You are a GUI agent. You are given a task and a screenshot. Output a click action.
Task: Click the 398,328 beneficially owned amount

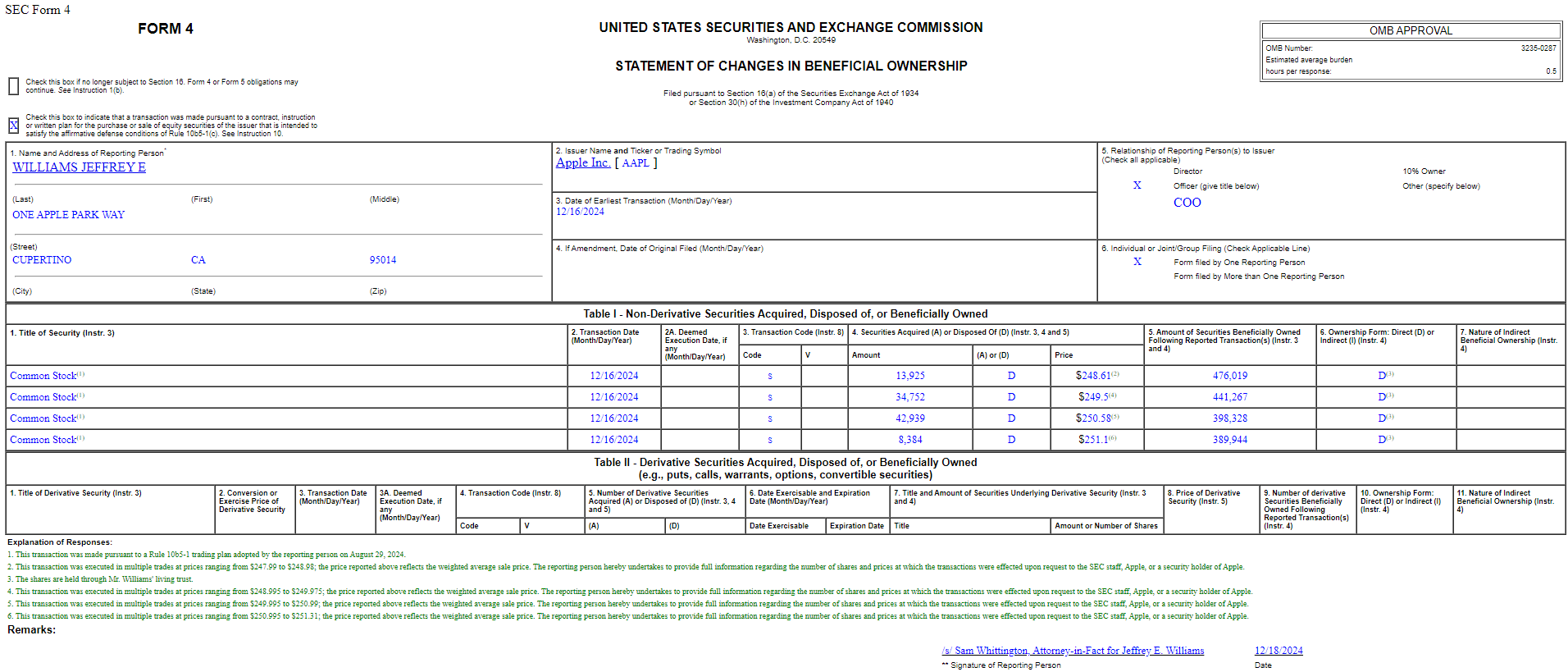tap(1229, 418)
